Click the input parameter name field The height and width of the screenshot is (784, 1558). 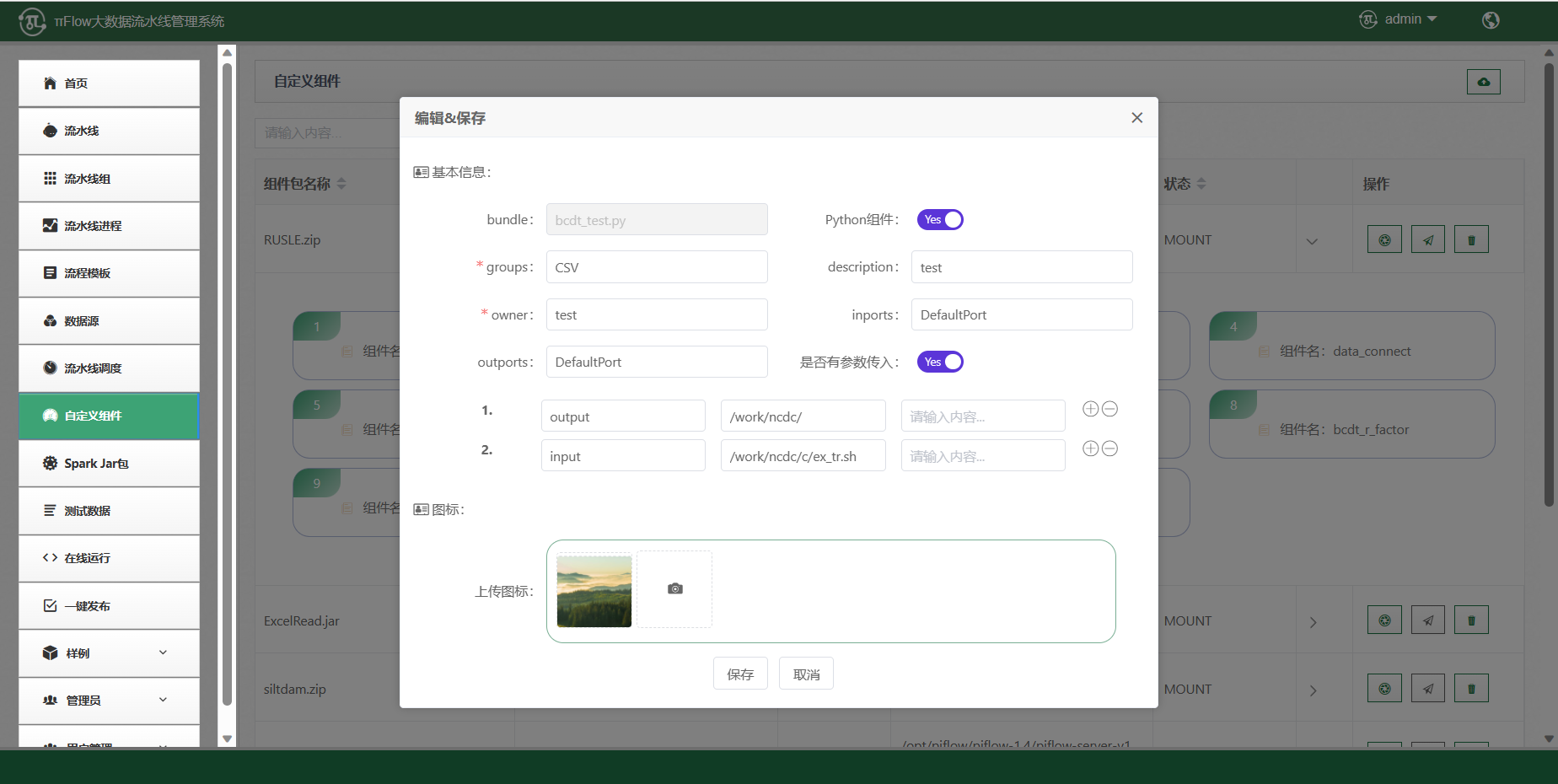[623, 456]
